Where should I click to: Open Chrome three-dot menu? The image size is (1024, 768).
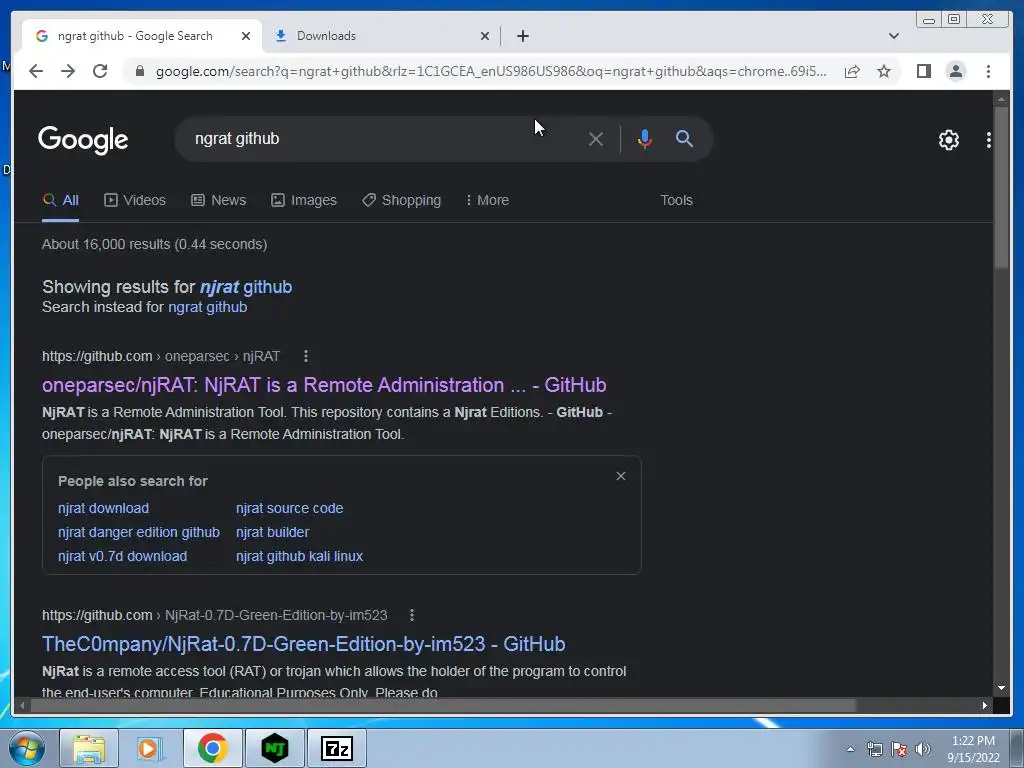pyautogui.click(x=988, y=71)
